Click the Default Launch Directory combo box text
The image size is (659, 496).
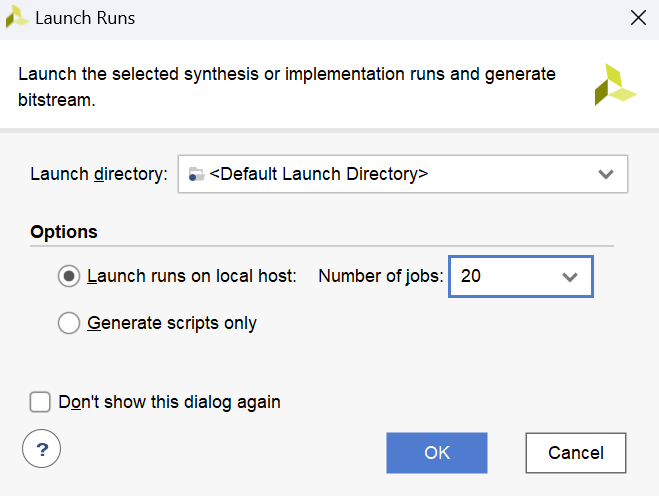pos(318,174)
